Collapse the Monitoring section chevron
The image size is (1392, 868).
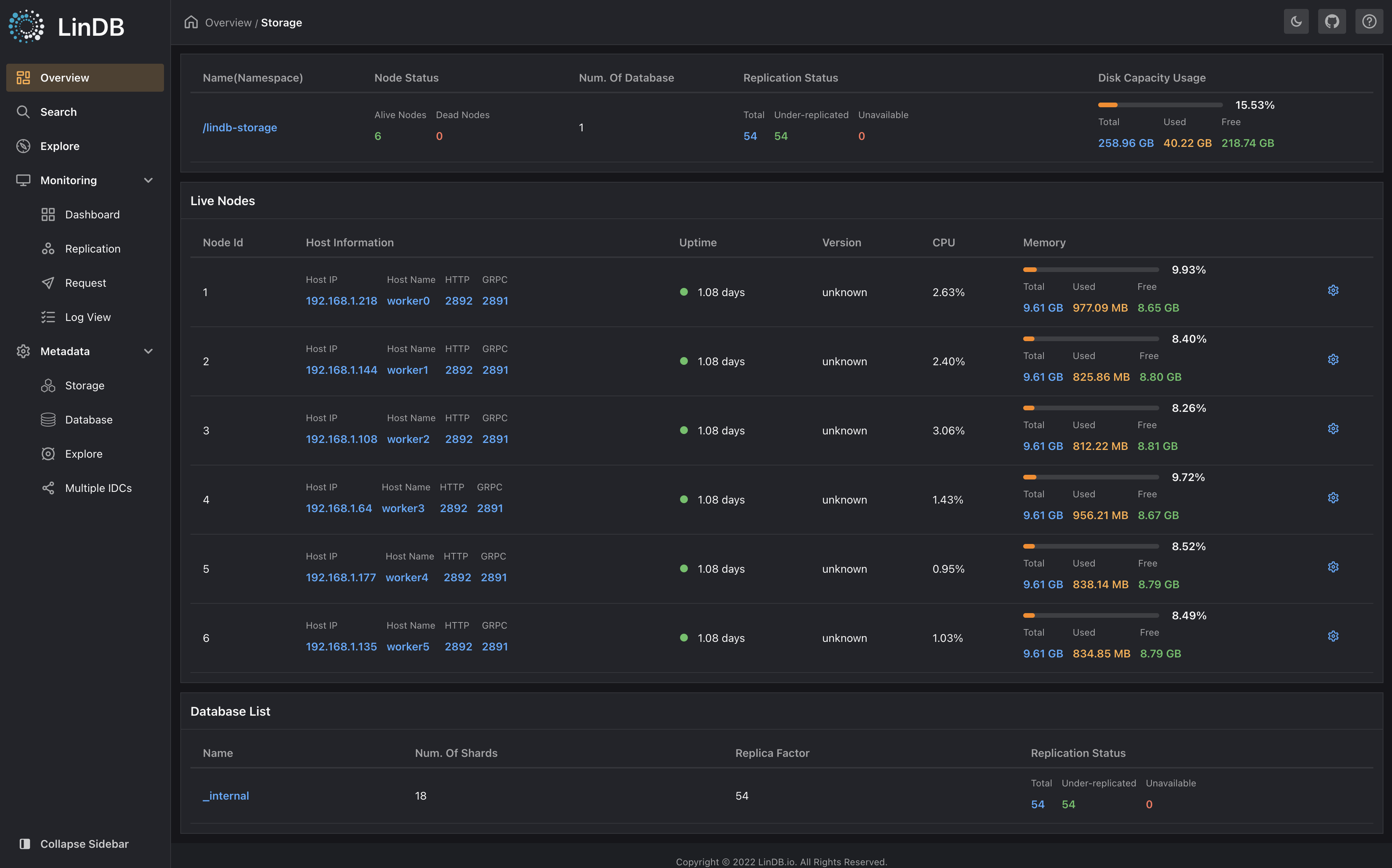(x=148, y=180)
